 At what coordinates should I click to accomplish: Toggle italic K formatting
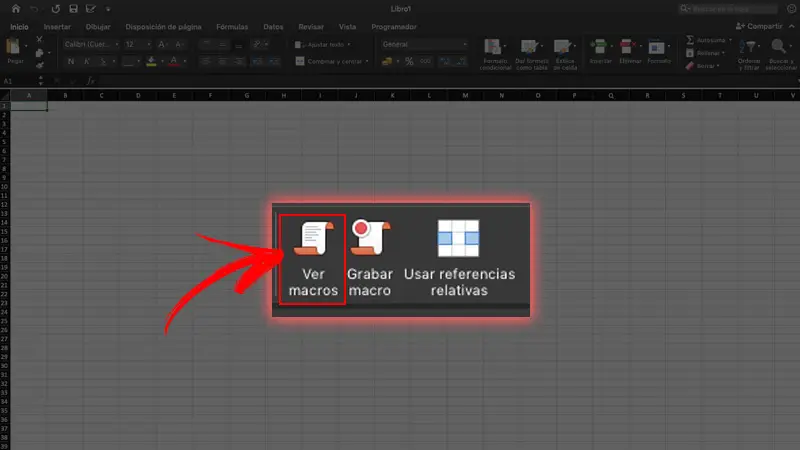tap(87, 61)
